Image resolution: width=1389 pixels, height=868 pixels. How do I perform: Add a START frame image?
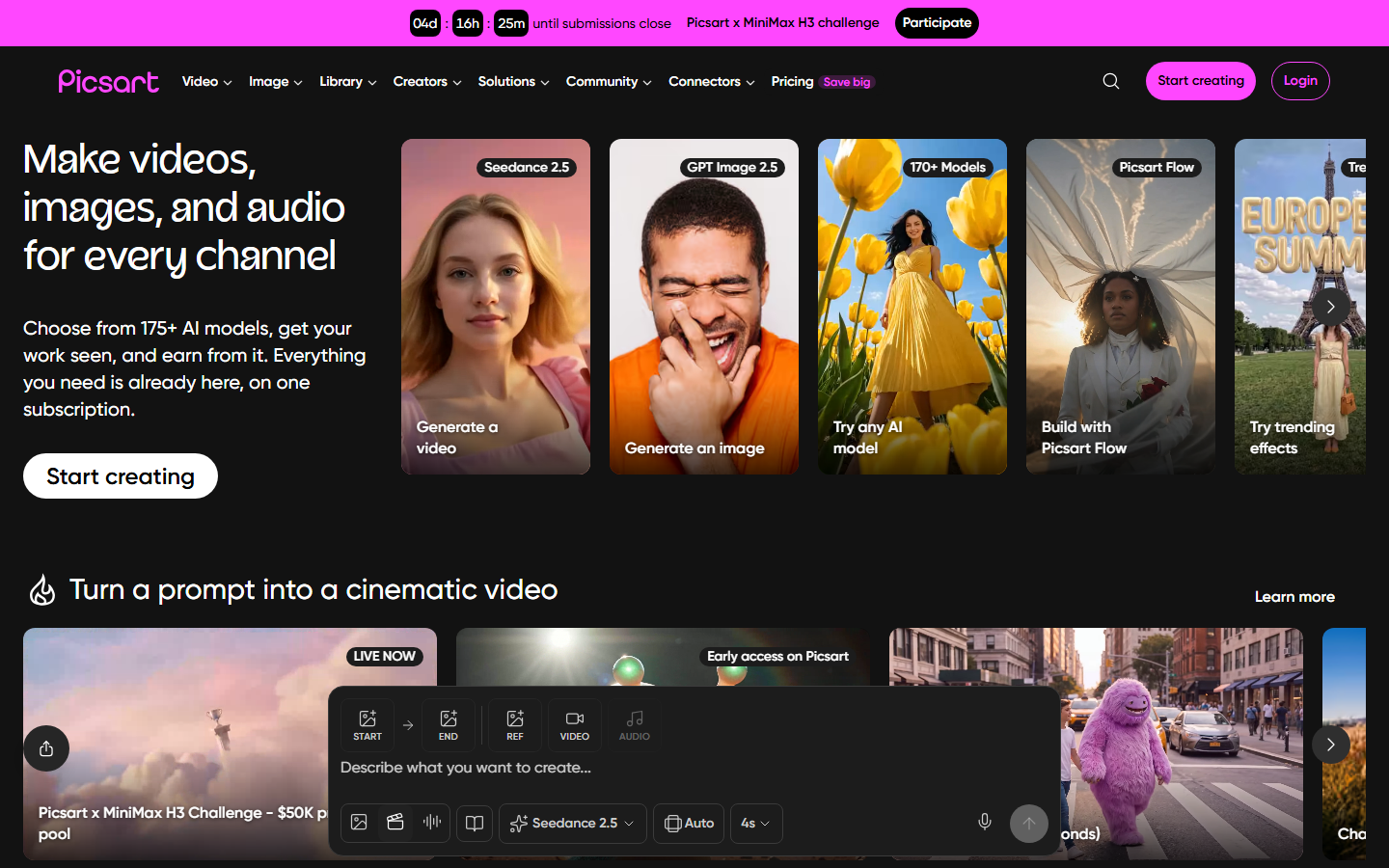(368, 725)
